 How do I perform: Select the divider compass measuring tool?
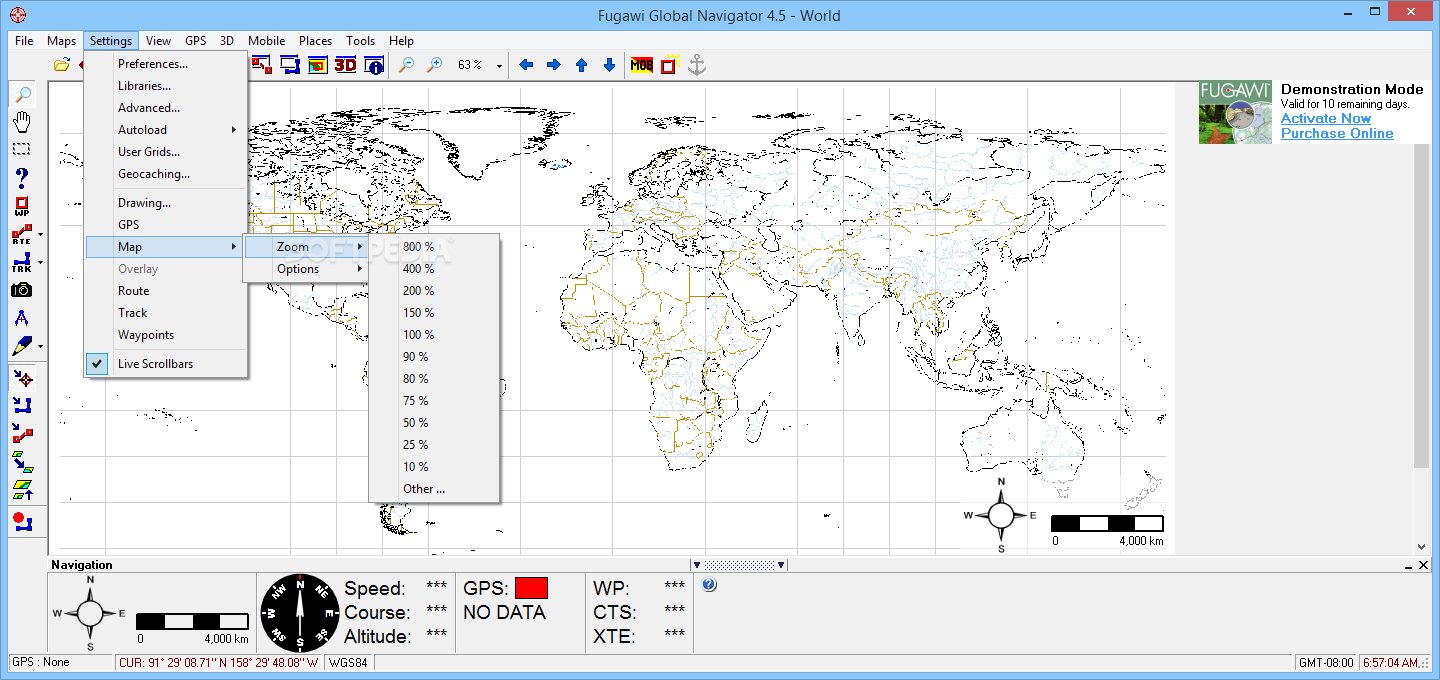click(x=22, y=319)
